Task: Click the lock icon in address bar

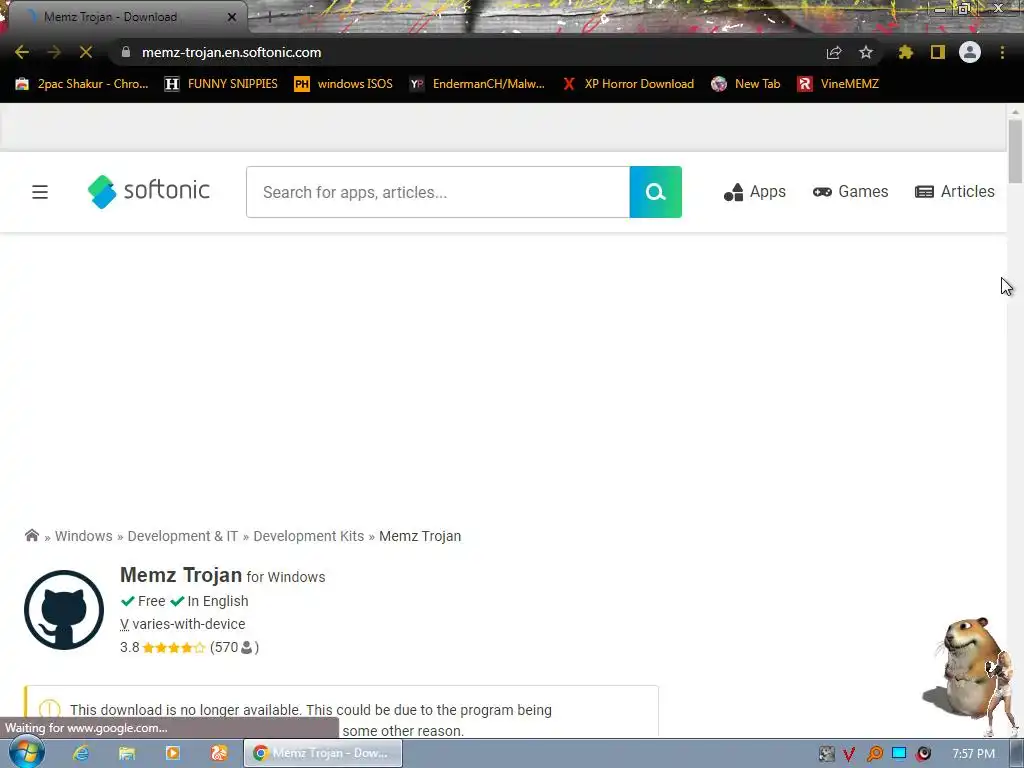Action: (126, 52)
